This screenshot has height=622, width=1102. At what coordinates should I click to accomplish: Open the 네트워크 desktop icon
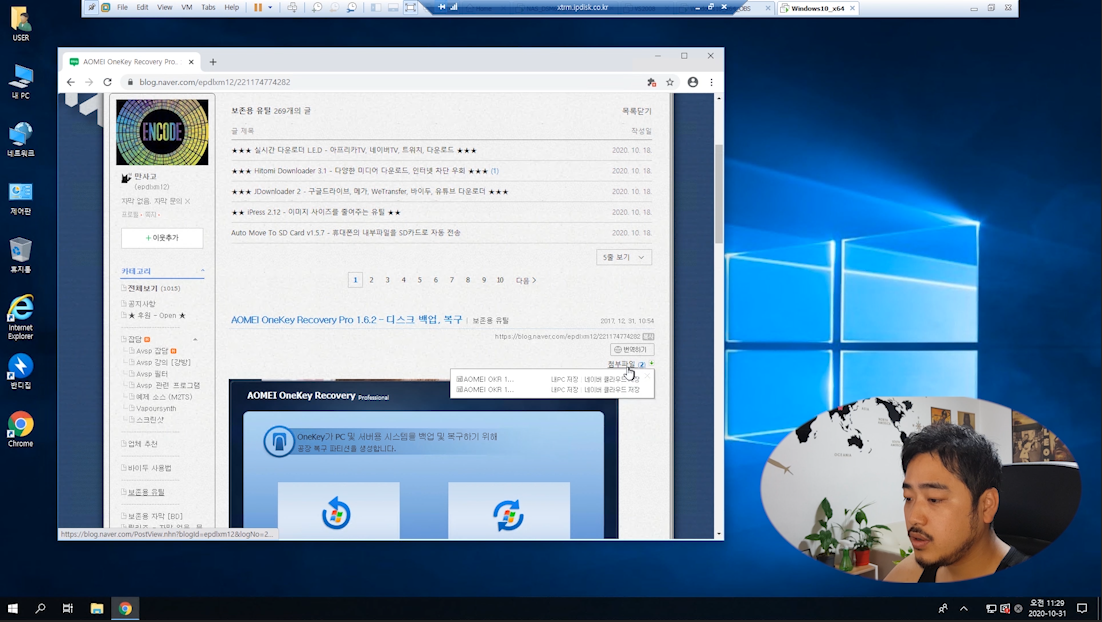tap(20, 139)
